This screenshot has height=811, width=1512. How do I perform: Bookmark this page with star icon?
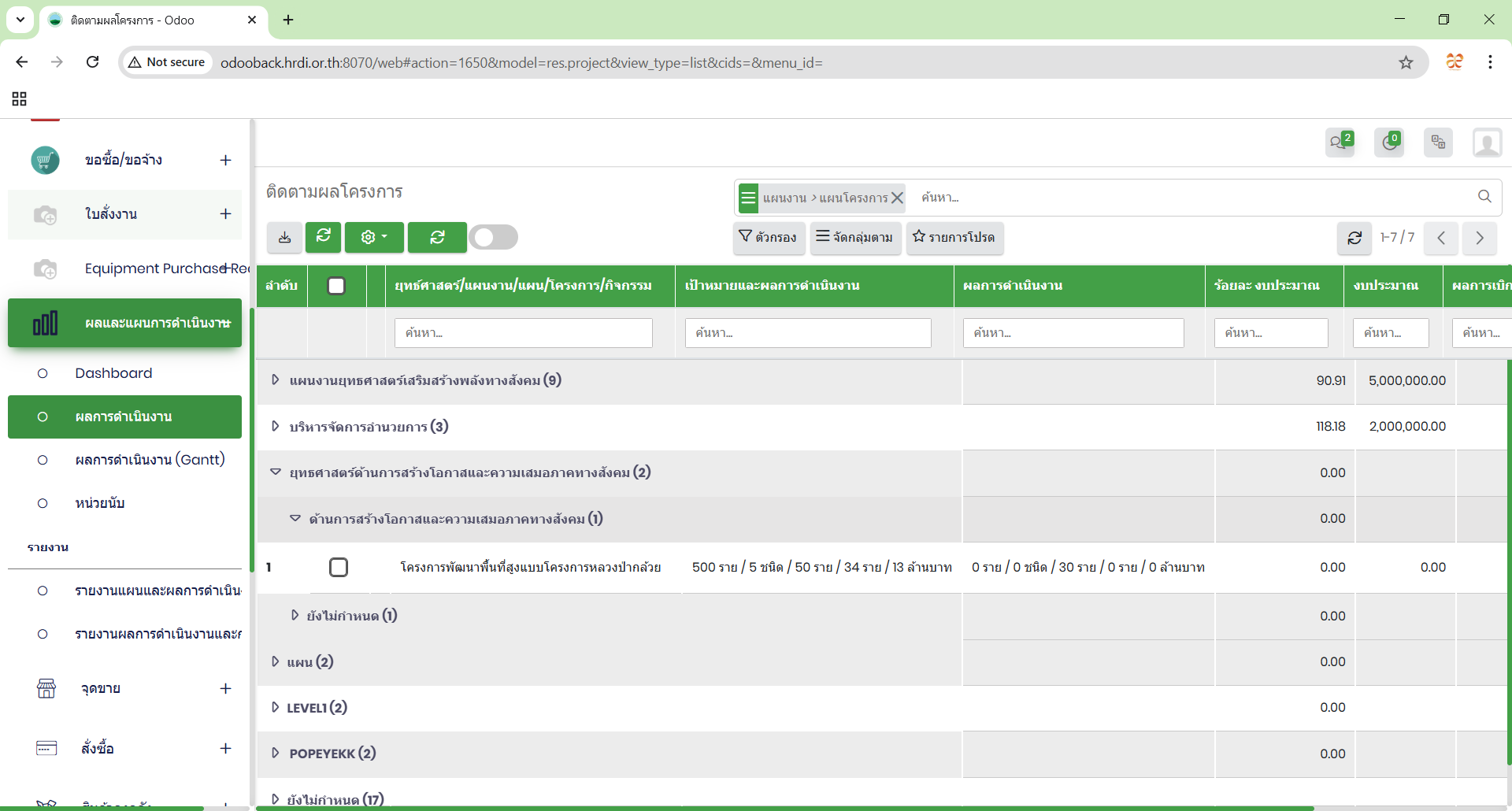click(1406, 62)
